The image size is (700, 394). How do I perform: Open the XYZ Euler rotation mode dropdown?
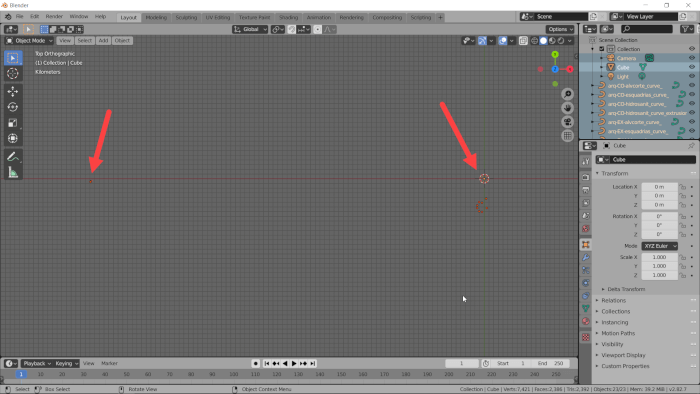pyautogui.click(x=659, y=246)
